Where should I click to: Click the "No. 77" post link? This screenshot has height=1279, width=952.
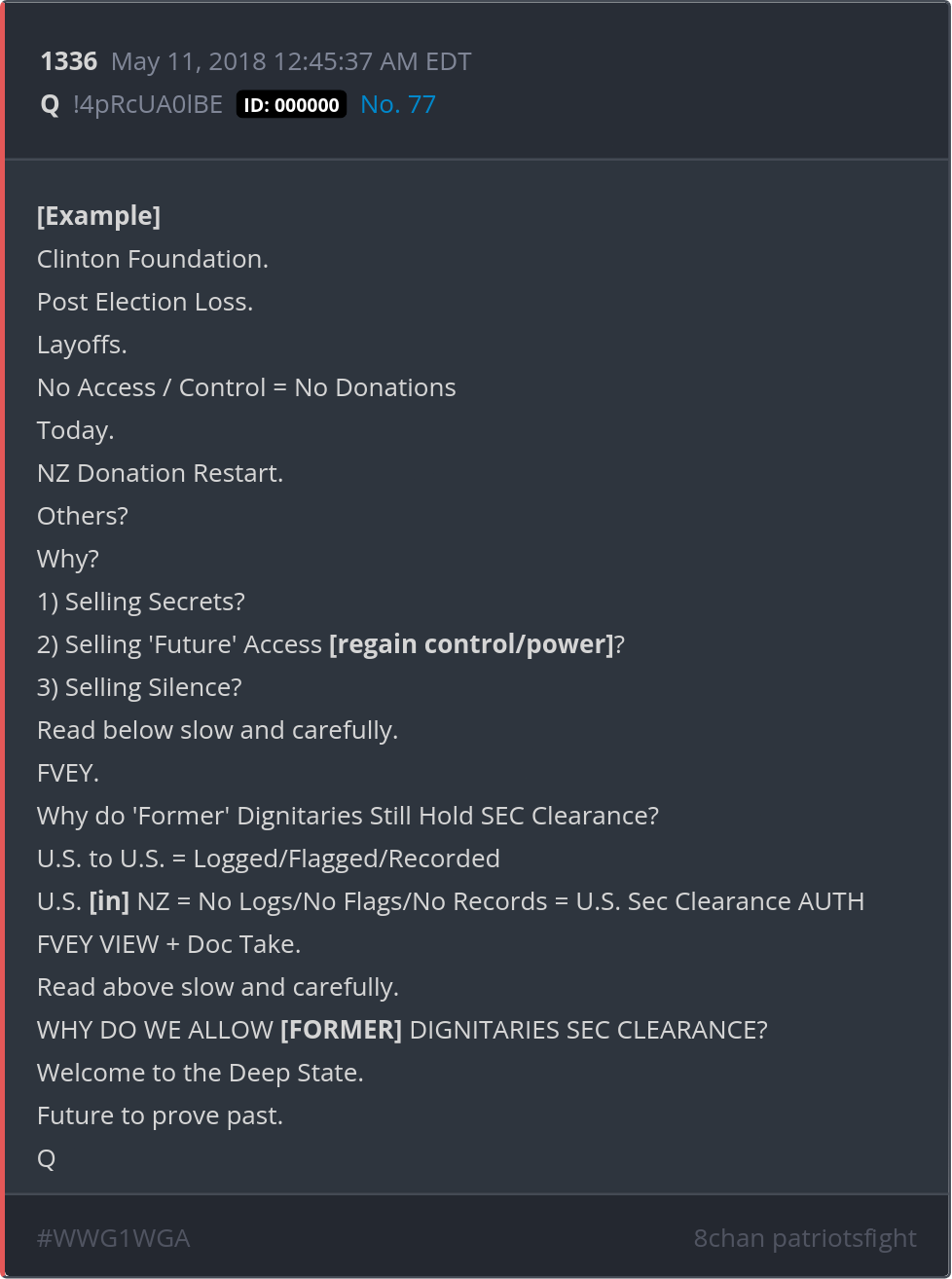[x=397, y=104]
